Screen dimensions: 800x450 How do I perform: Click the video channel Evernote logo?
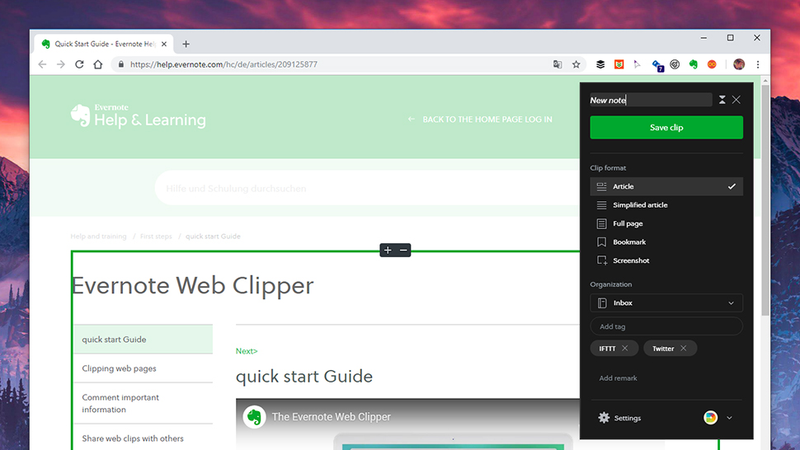point(254,417)
